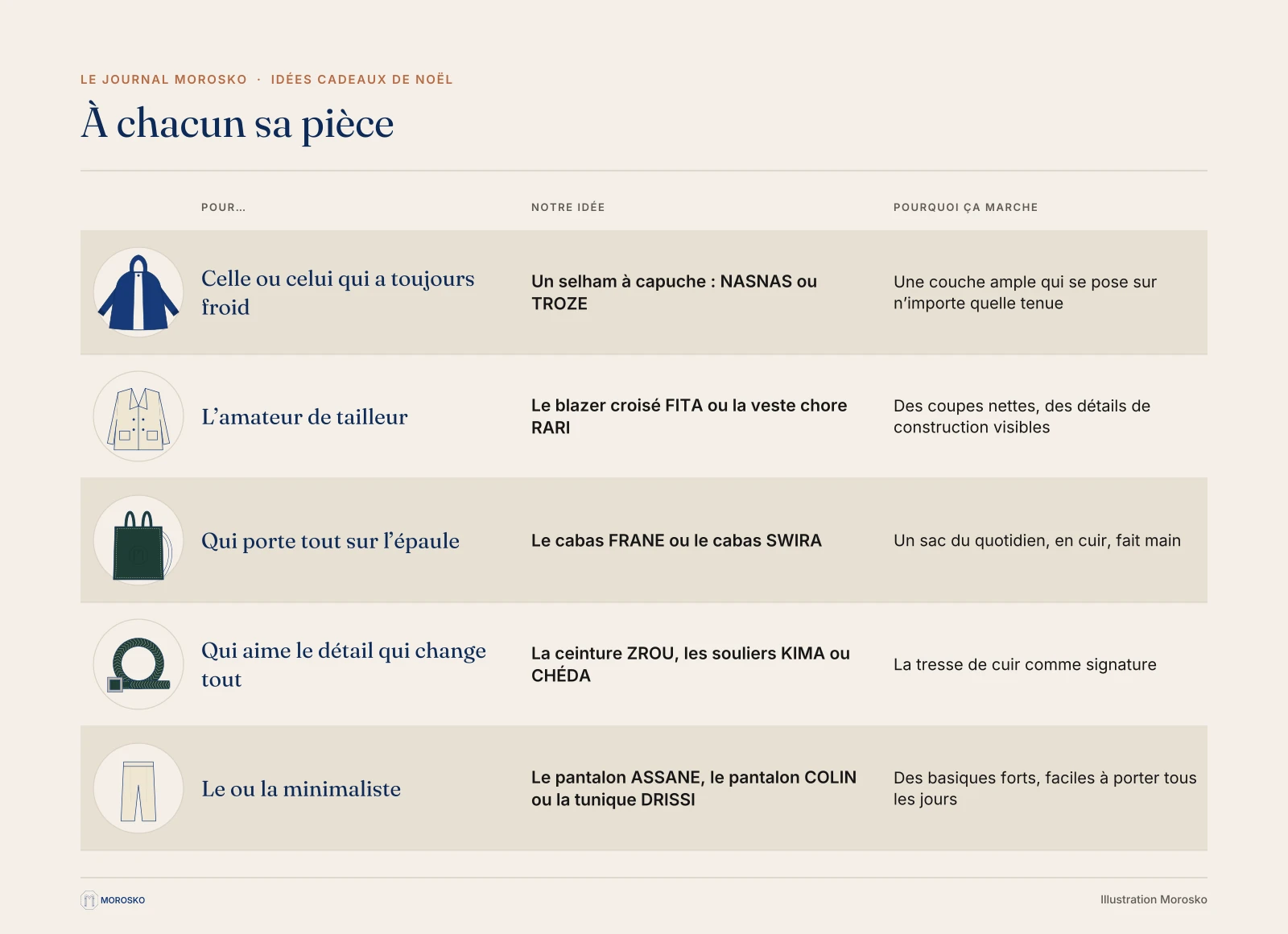Click 'Un selham à capuche : NASNAS ou TROZE'

674,293
